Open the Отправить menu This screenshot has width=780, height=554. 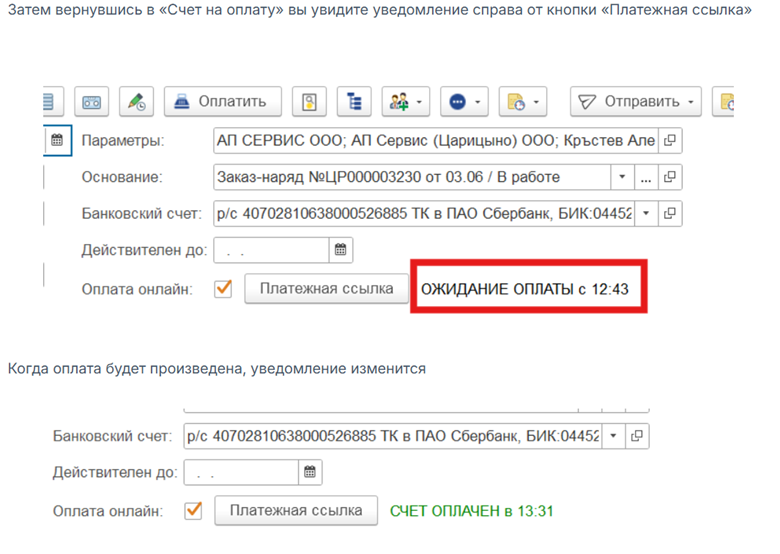click(x=637, y=102)
